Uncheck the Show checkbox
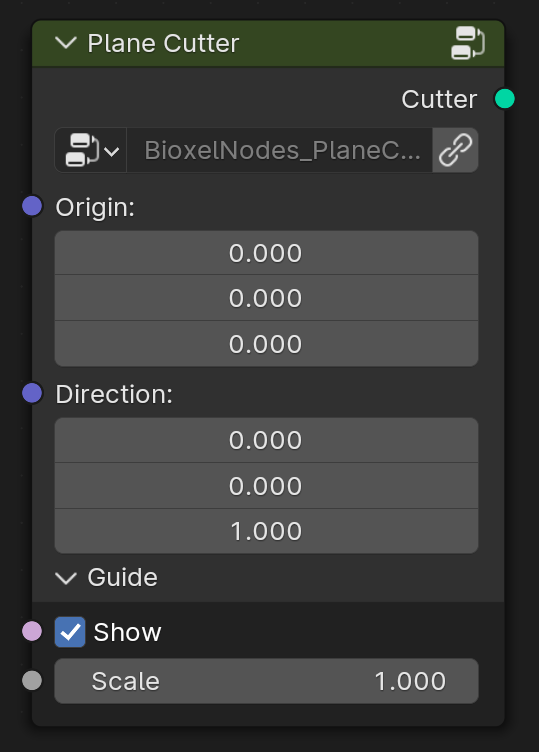This screenshot has height=752, width=539. 70,632
